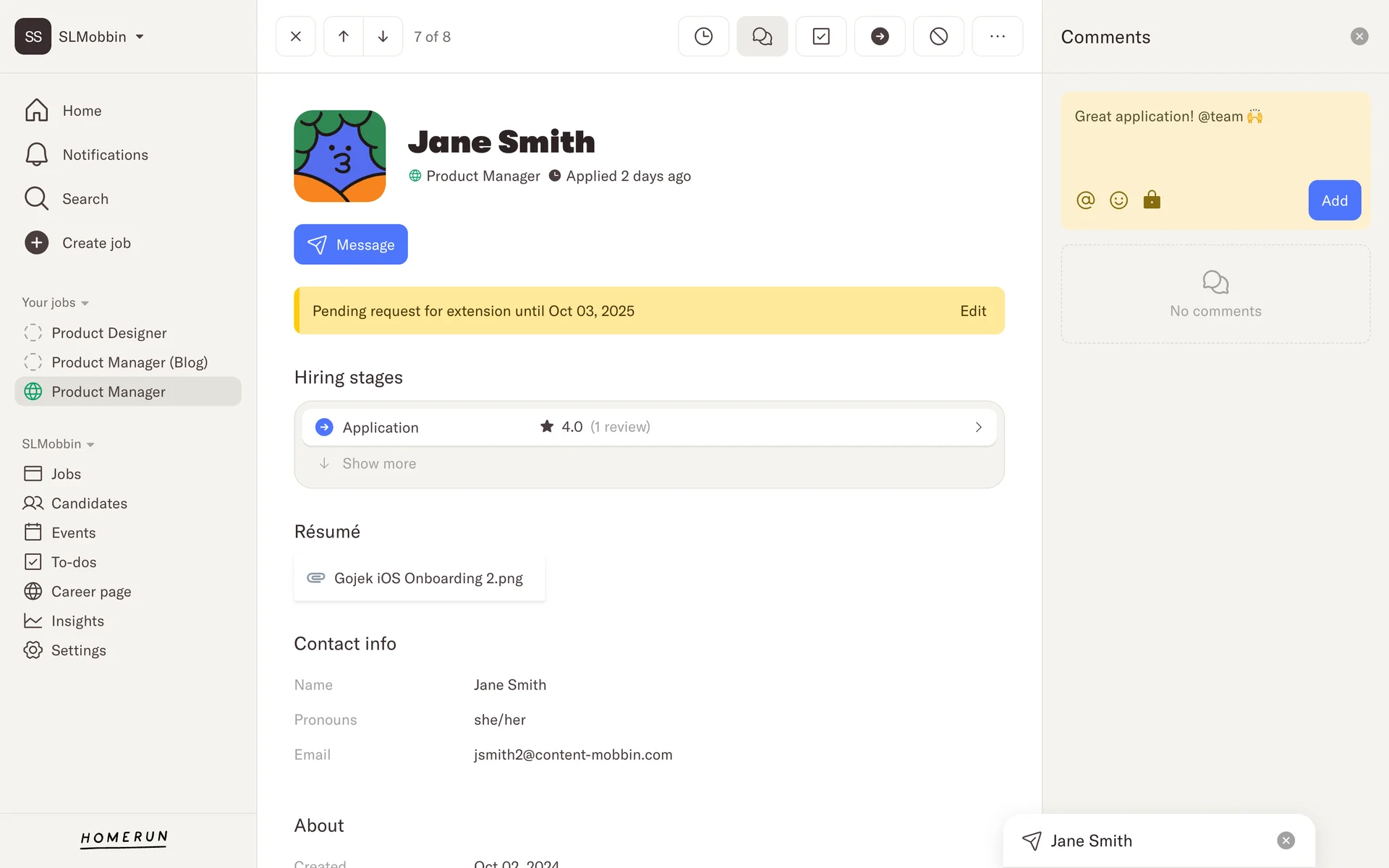Expand Show more hiring stages

click(x=379, y=464)
